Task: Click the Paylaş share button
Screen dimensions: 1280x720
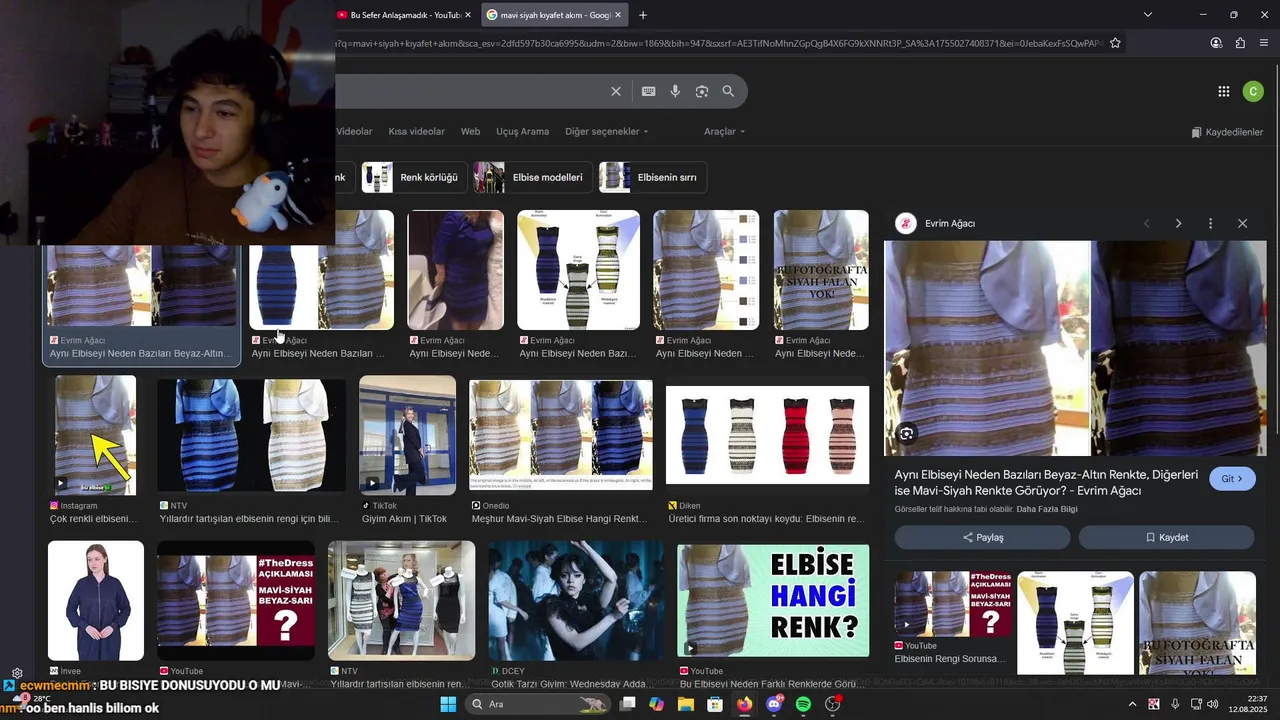Action: click(x=983, y=537)
